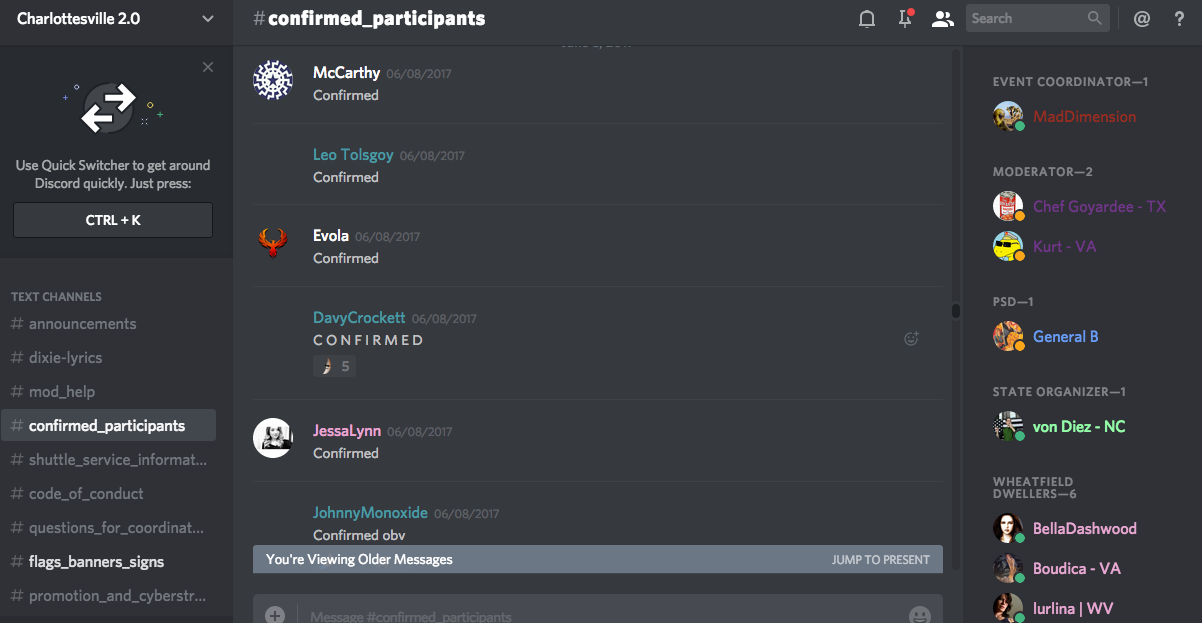Click Jump to Present
The image size is (1202, 623).
(x=881, y=560)
